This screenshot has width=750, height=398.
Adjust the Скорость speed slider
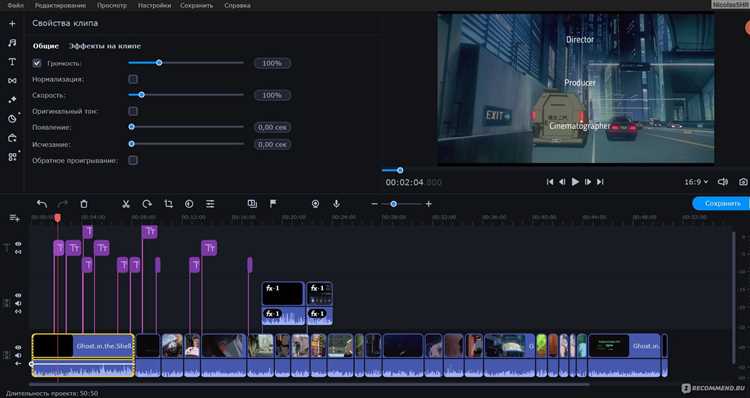click(x=186, y=95)
